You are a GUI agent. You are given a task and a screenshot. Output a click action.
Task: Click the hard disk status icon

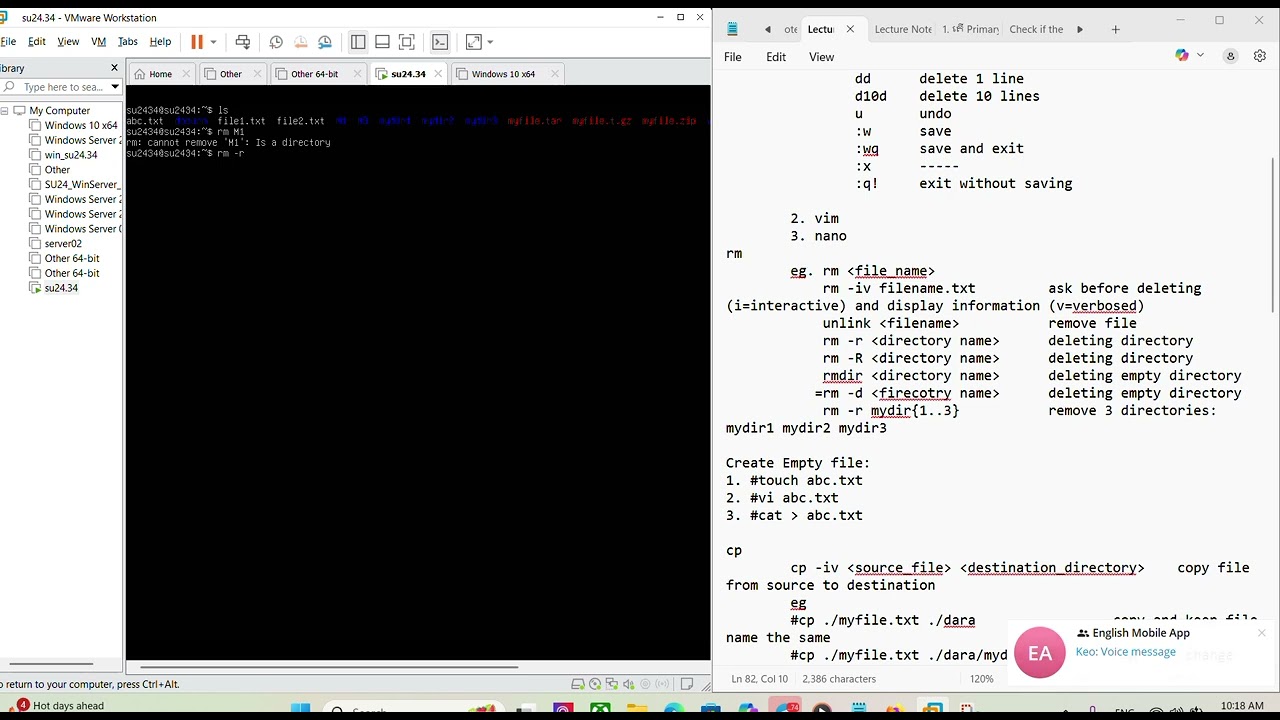[x=578, y=684]
